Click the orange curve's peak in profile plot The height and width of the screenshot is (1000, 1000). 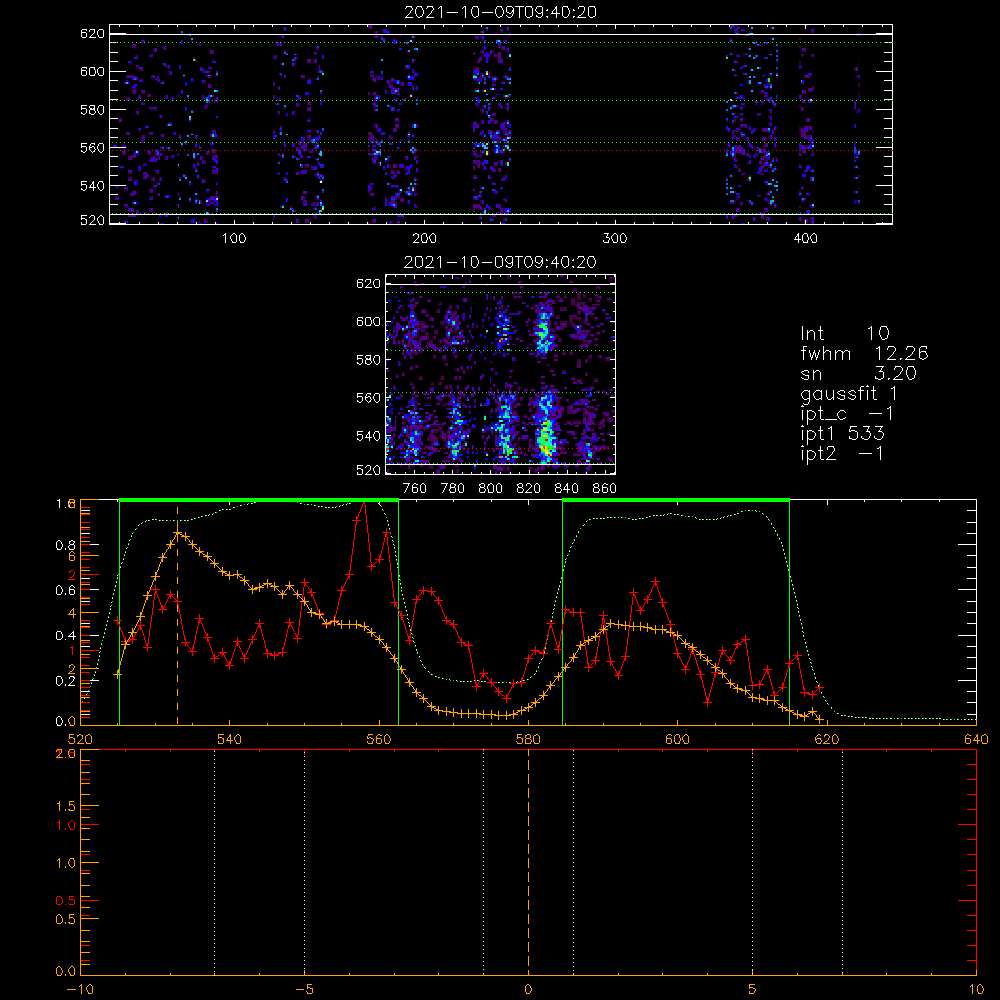pyautogui.click(x=178, y=533)
